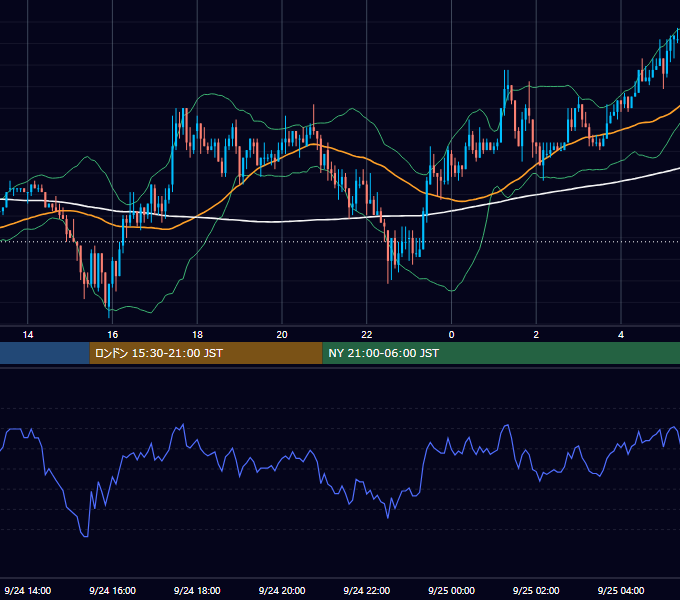Viewport: 680px width, 600px height.
Task: Click the 9/25 02:00 date label
Action: (x=536, y=590)
